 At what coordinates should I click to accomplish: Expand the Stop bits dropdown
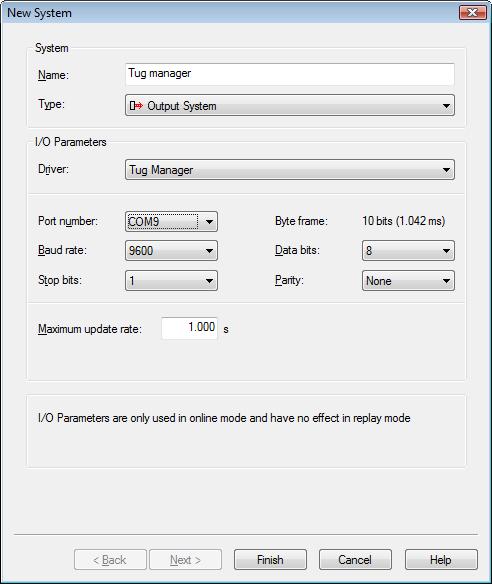pos(171,280)
